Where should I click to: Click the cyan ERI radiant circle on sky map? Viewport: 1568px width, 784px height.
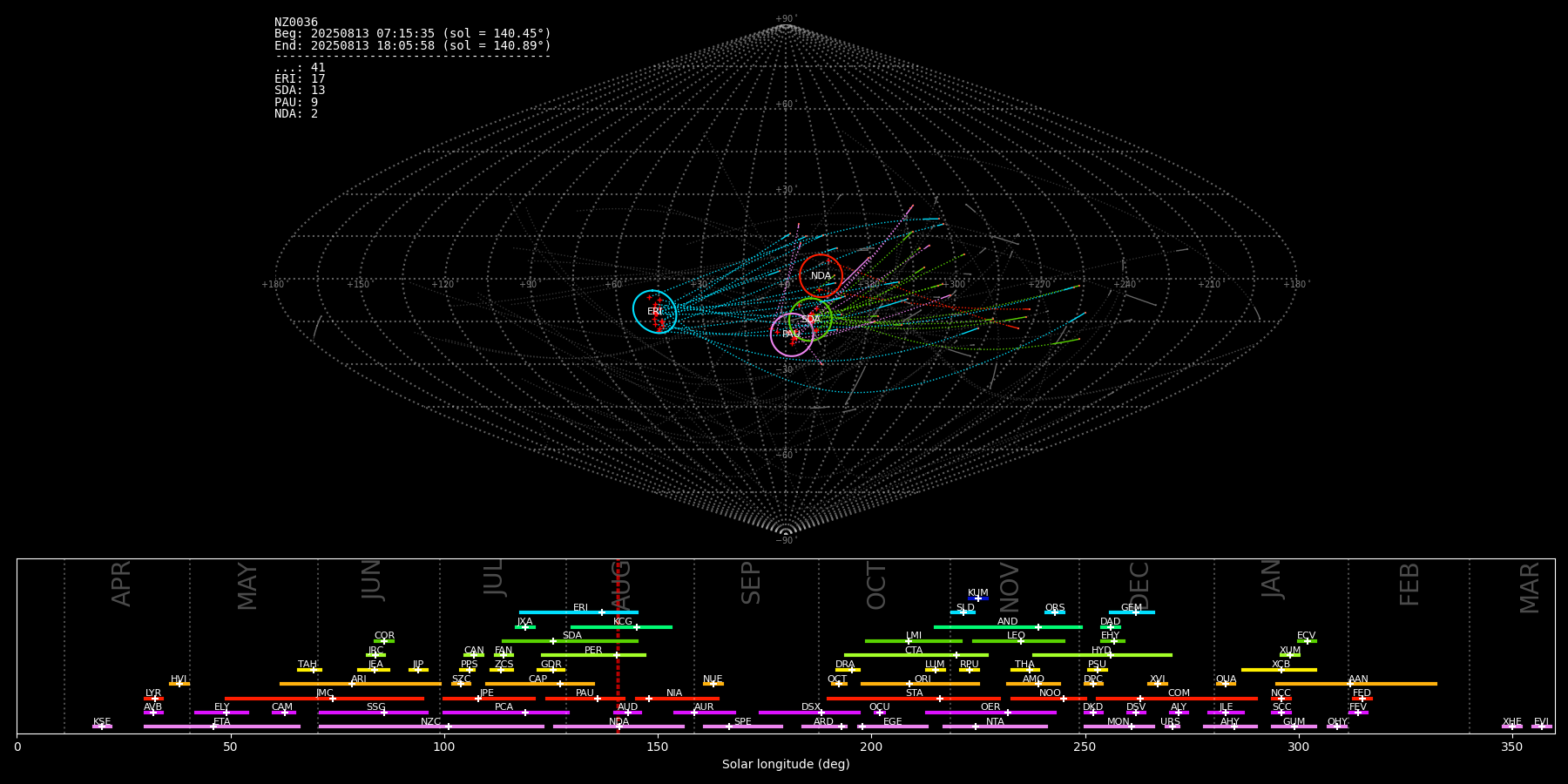point(654,312)
